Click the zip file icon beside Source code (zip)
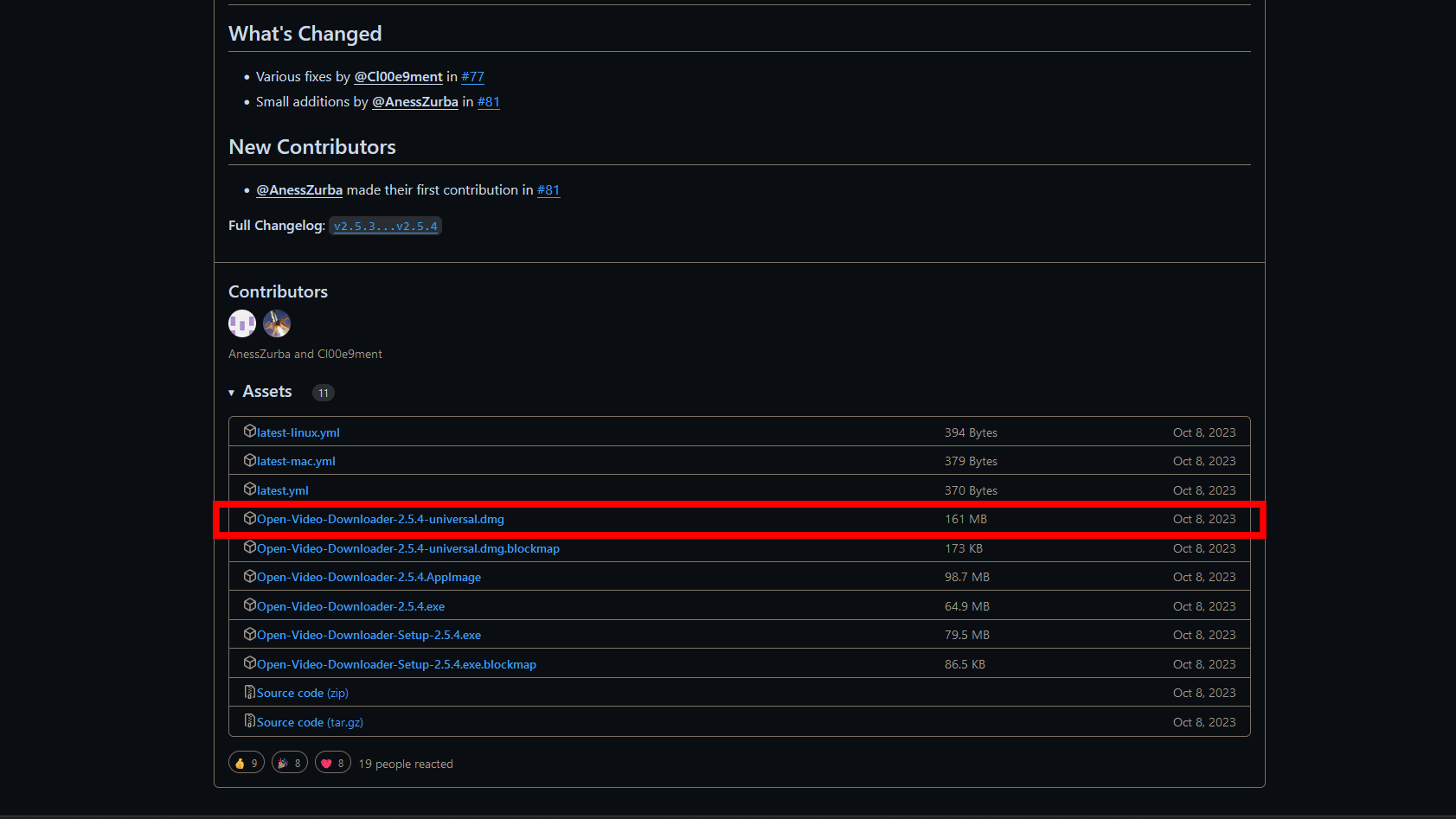1456x819 pixels. [250, 692]
